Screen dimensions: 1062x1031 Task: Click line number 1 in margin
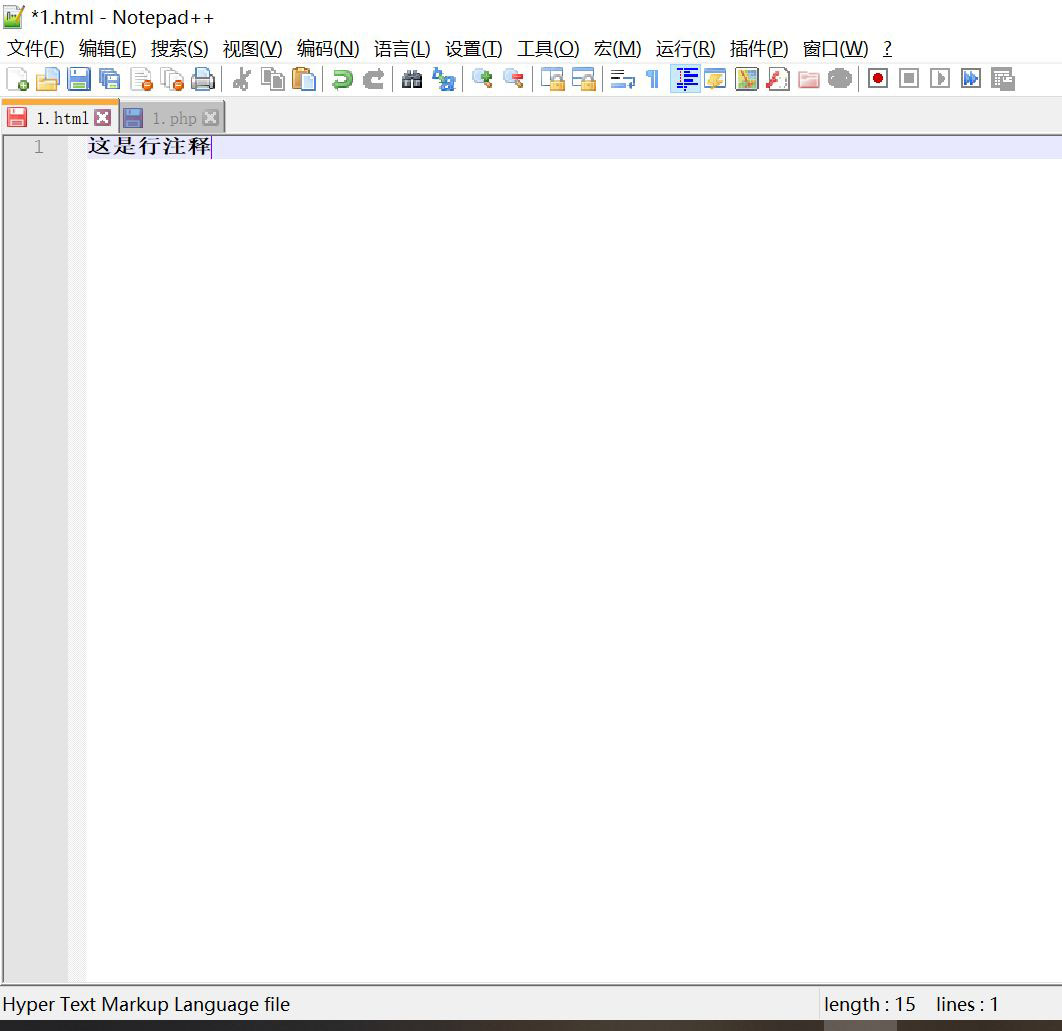(39, 147)
